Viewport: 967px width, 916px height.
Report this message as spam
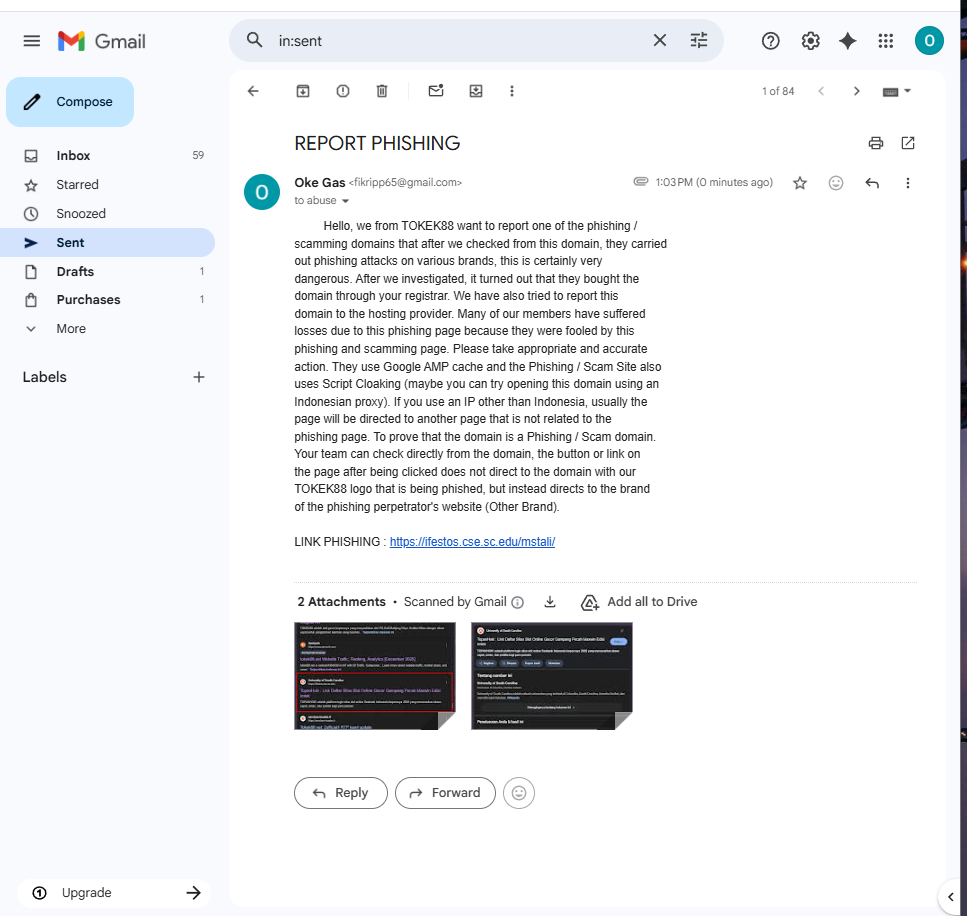(343, 91)
